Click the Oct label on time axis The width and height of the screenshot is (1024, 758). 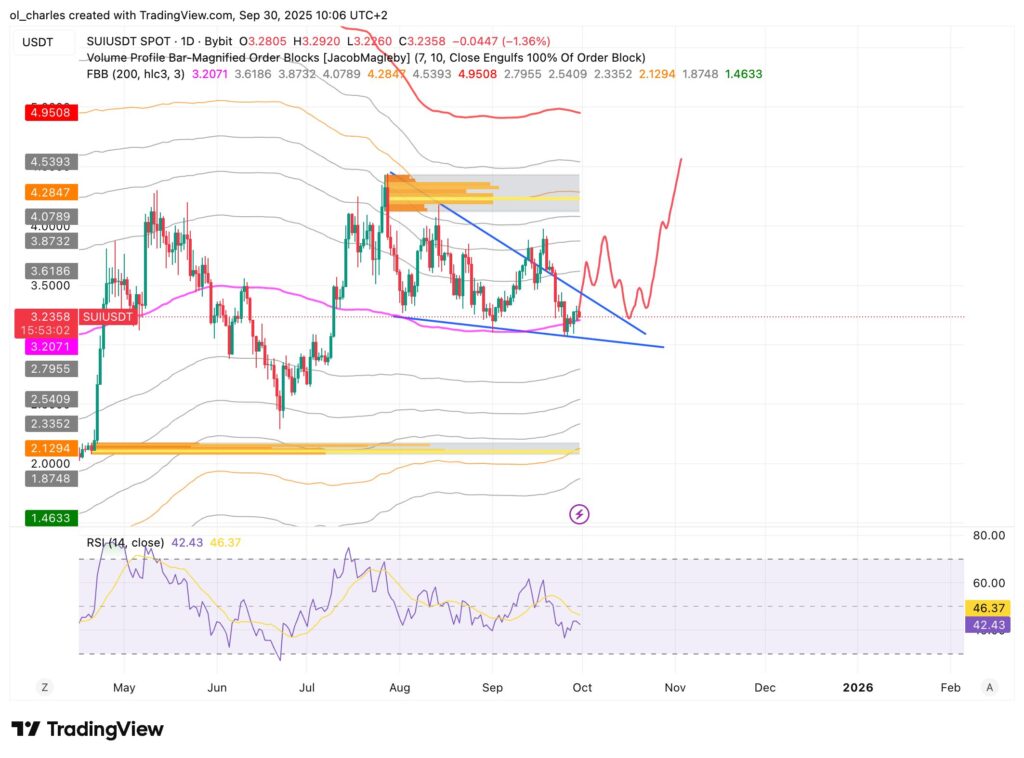coord(582,687)
